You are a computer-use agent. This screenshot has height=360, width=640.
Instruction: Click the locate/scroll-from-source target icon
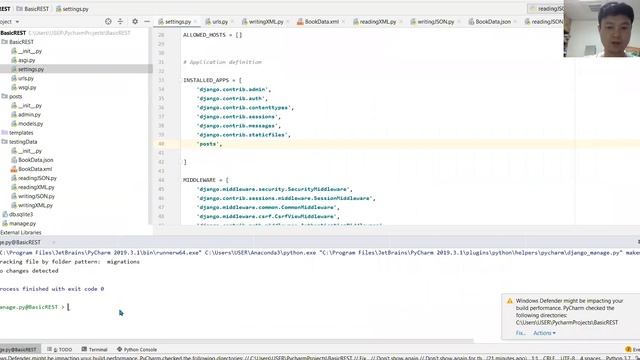click(x=108, y=22)
